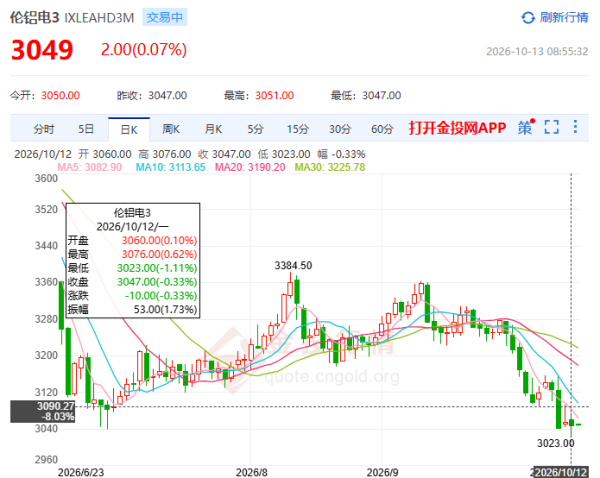Click the 2026/9 date axis label
The height and width of the screenshot is (478, 600).
pos(382,473)
